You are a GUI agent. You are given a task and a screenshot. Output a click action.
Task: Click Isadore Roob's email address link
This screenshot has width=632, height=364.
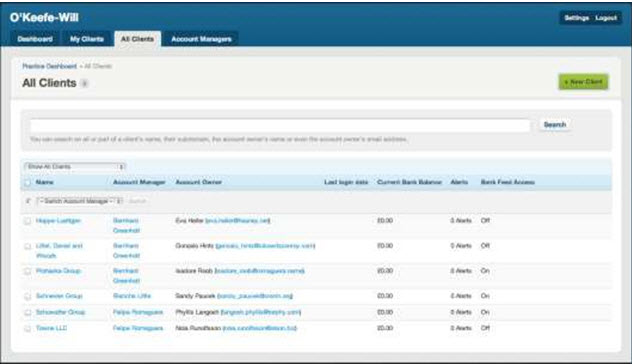pos(260,271)
